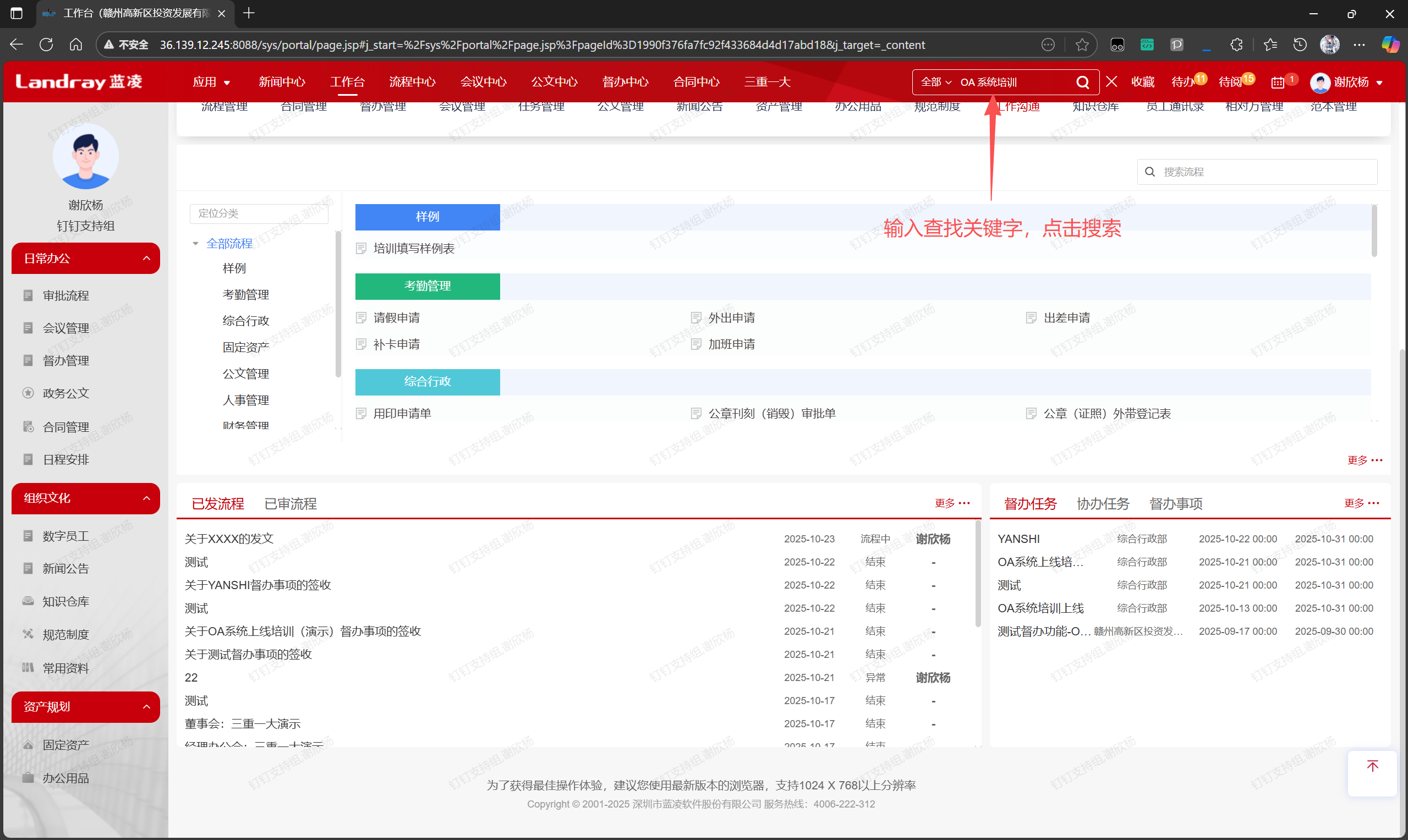Click the magnifier search icon in header
This screenshot has width=1408, height=840.
1082,83
